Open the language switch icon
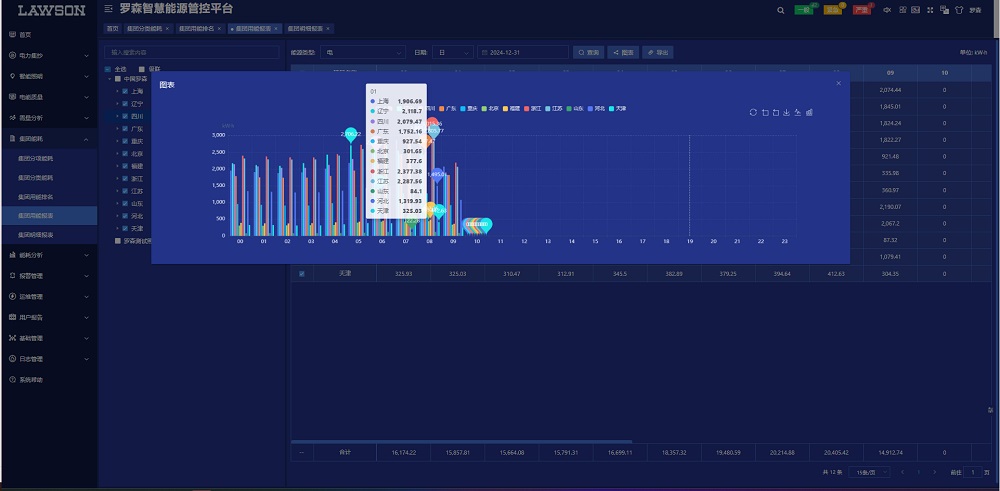 pyautogui.click(x=945, y=10)
